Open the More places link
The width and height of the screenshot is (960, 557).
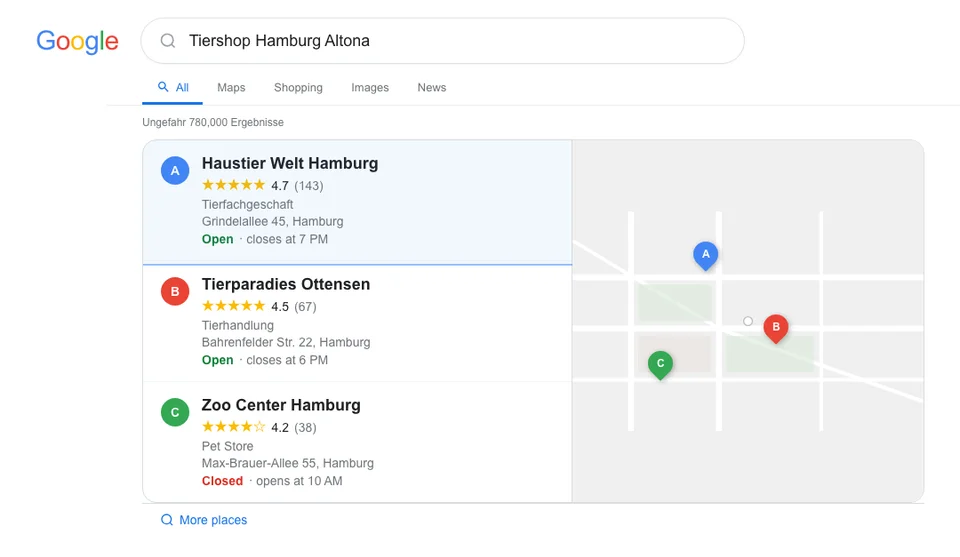click(213, 520)
